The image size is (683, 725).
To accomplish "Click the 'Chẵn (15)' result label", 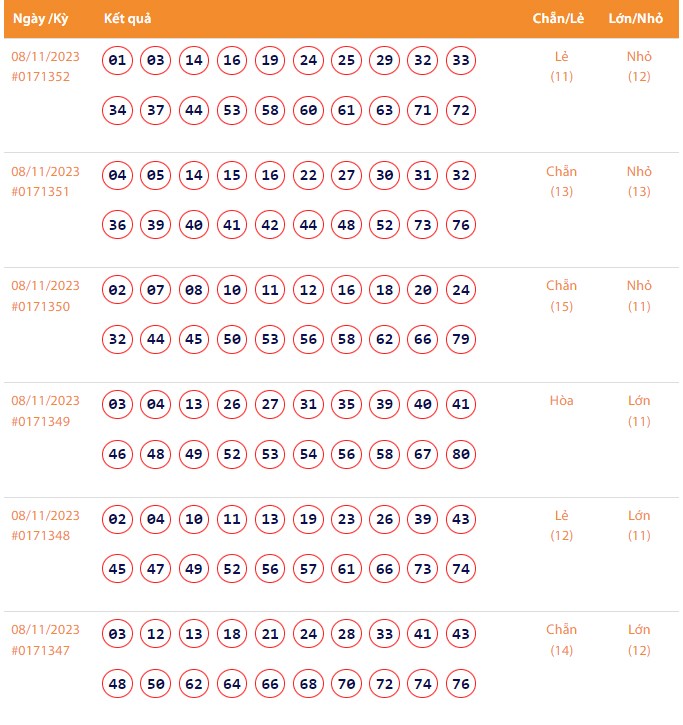I will click(x=561, y=296).
